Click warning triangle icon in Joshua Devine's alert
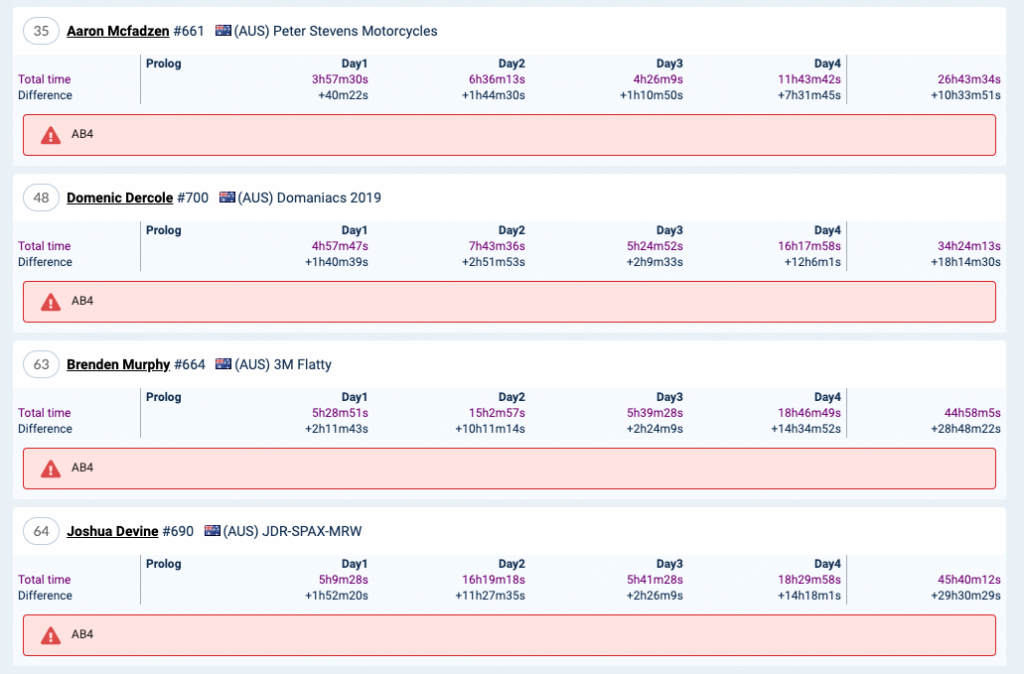 50,635
